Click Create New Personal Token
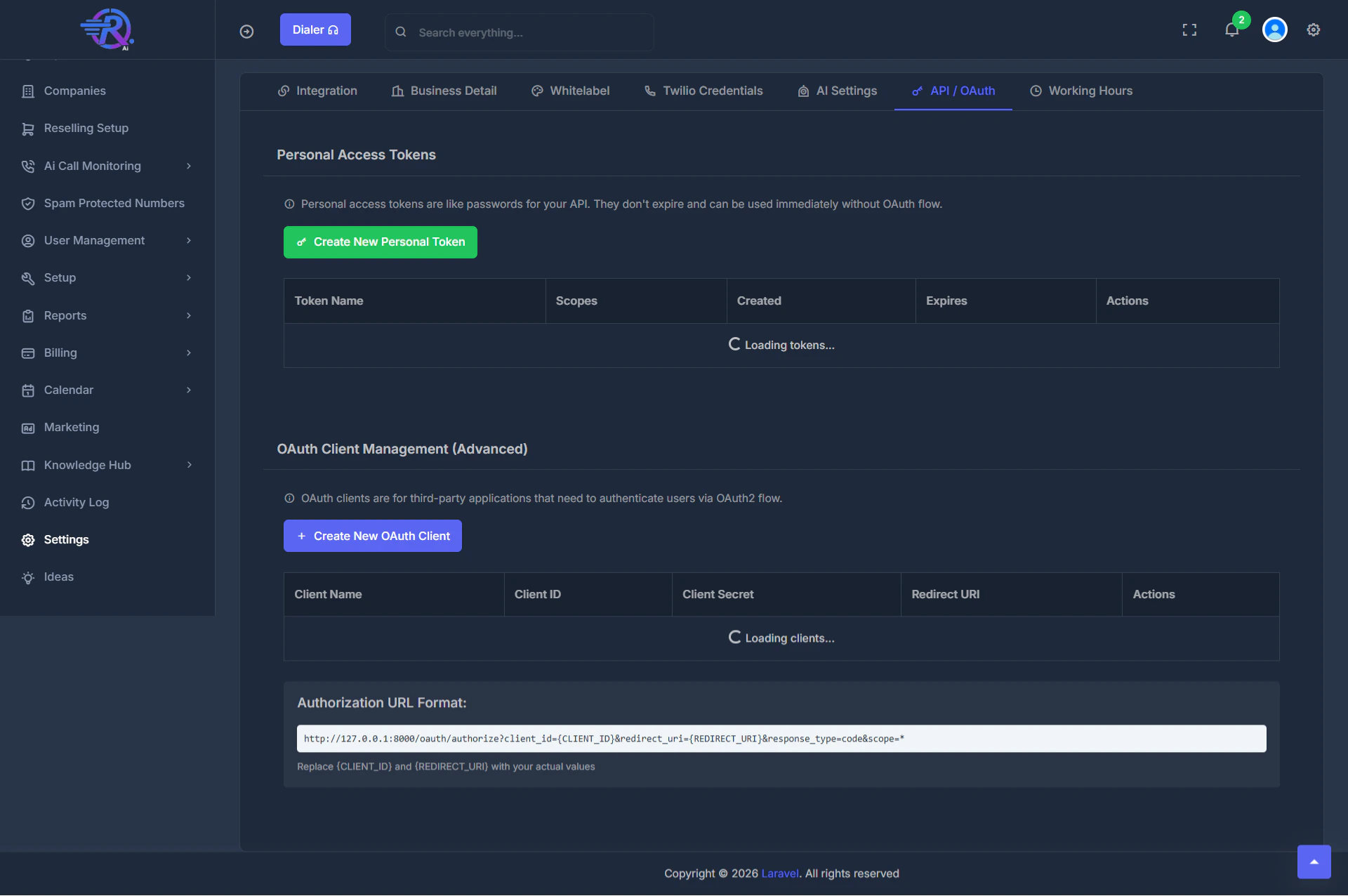Image resolution: width=1348 pixels, height=896 pixels. 380,242
